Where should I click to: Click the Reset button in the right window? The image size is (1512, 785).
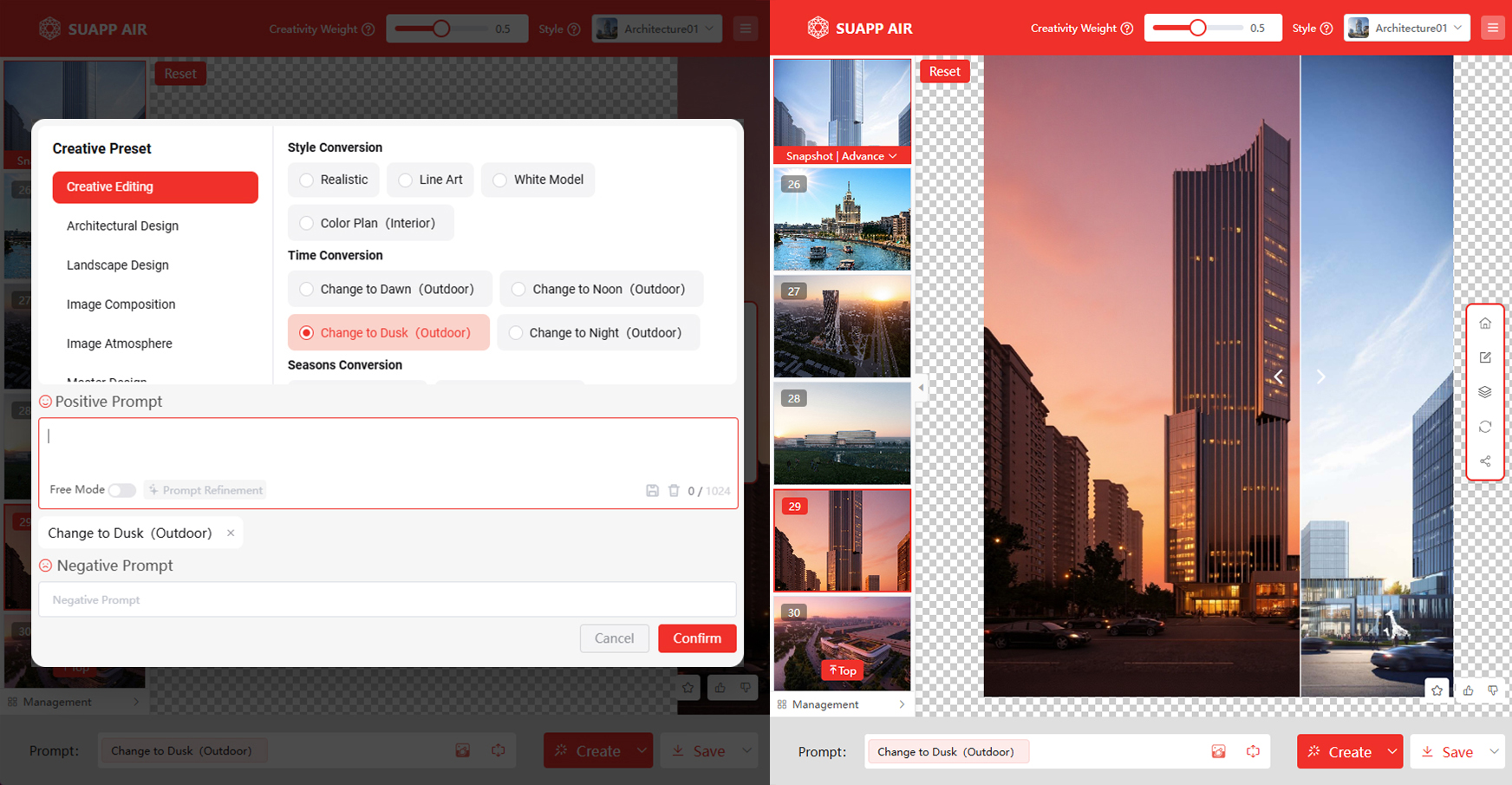click(944, 71)
